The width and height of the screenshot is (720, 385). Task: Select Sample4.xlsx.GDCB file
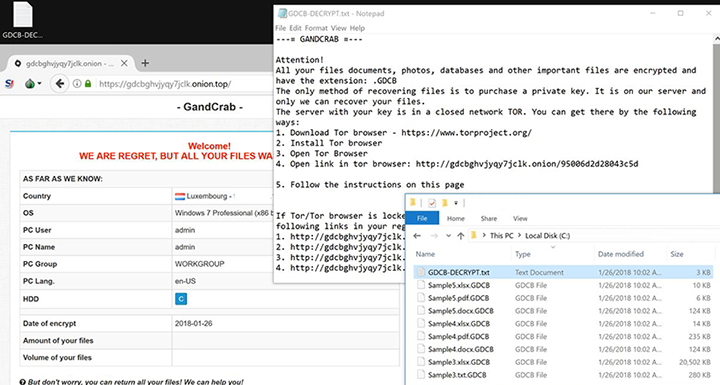pyautogui.click(x=459, y=324)
